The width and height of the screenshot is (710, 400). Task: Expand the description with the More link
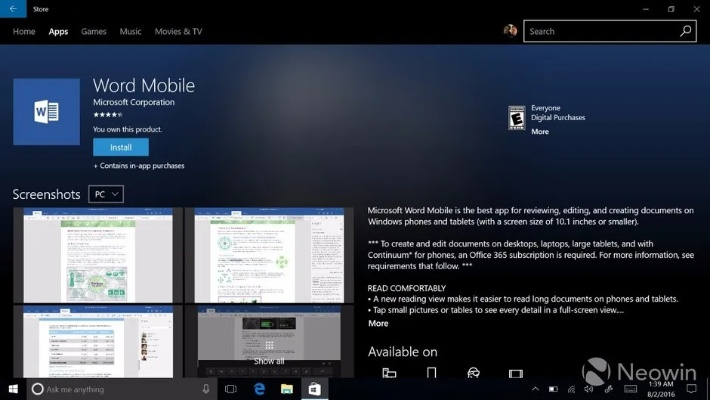(378, 323)
